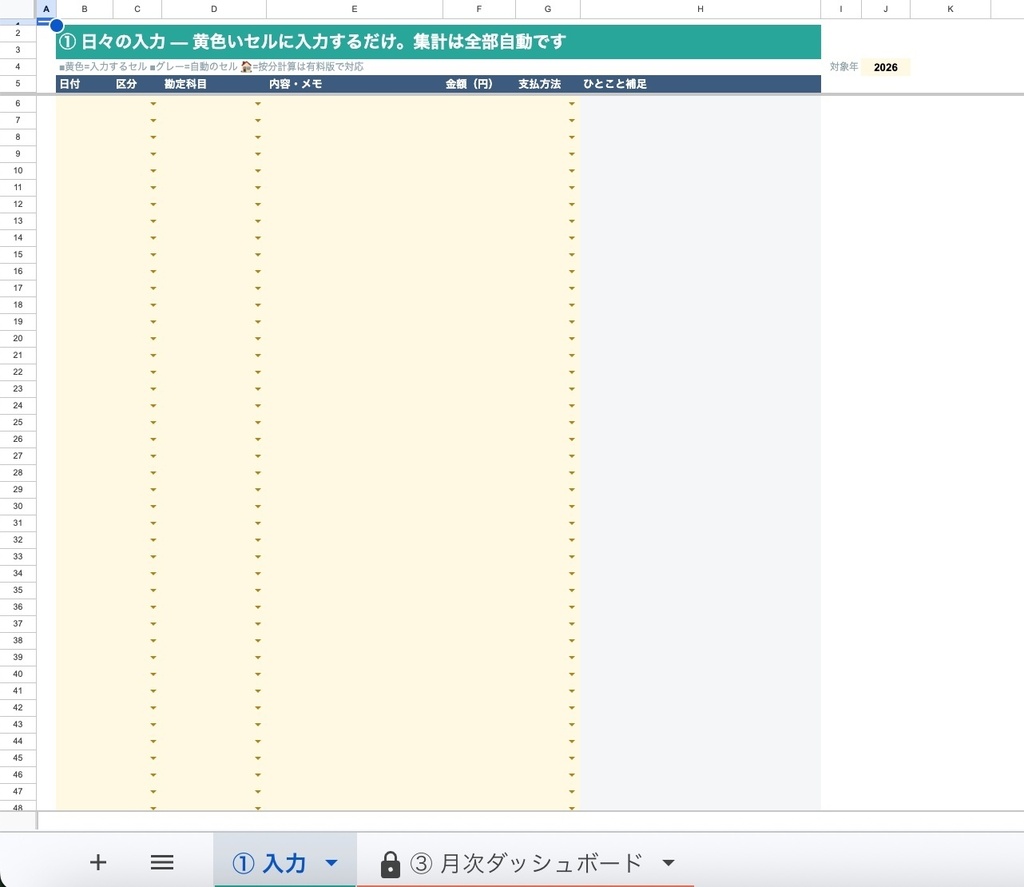Add a new sheet with the plus icon
The image size is (1024, 887).
98,862
